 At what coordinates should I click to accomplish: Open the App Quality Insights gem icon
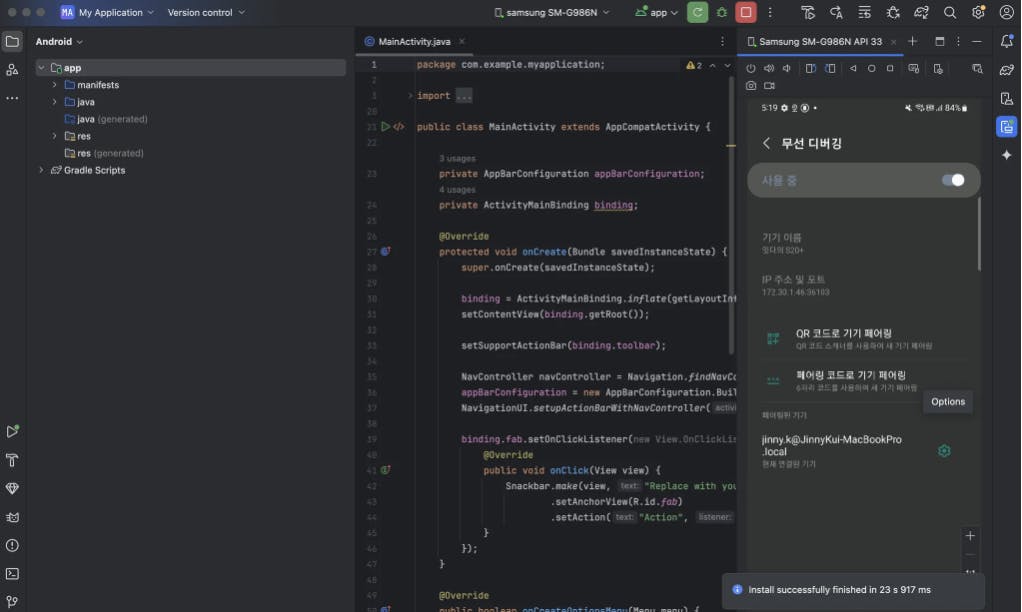(12, 488)
